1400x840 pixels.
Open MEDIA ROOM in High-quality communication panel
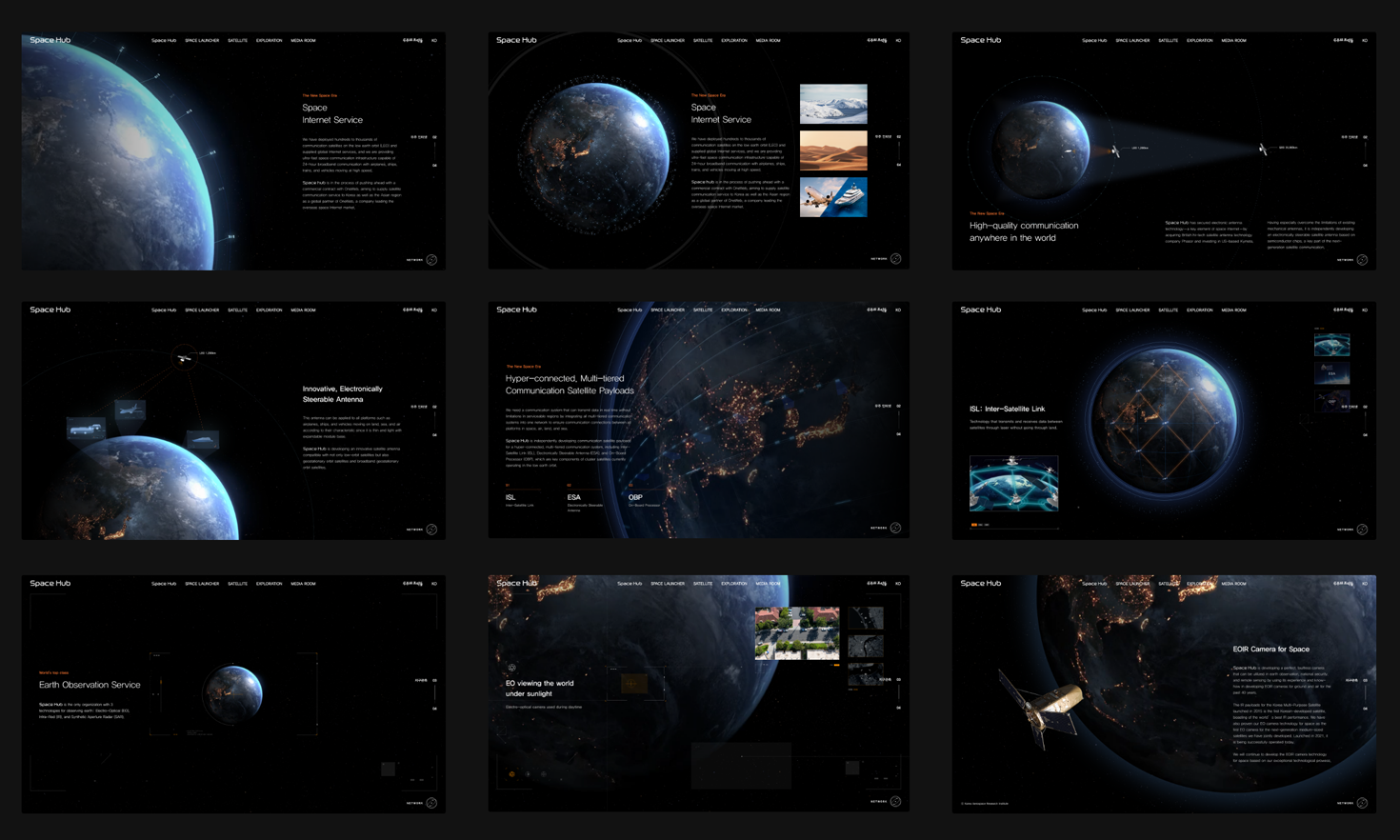tap(1233, 41)
